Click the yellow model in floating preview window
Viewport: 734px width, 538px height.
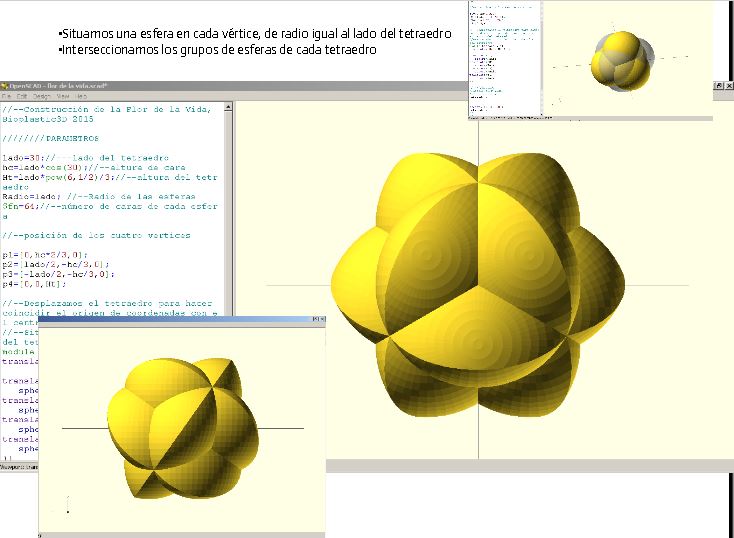[x=183, y=427]
